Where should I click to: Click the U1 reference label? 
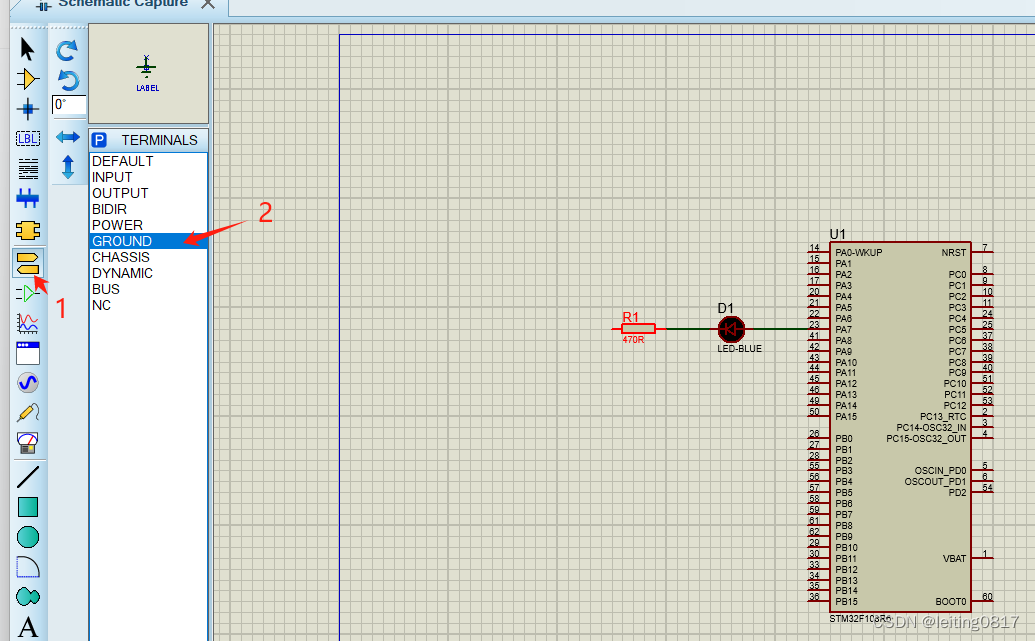click(838, 234)
